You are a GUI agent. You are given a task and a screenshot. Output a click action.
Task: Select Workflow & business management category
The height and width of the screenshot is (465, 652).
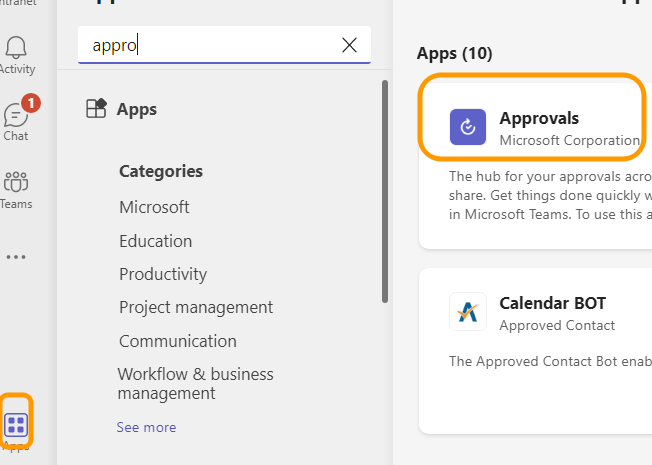pyautogui.click(x=195, y=383)
